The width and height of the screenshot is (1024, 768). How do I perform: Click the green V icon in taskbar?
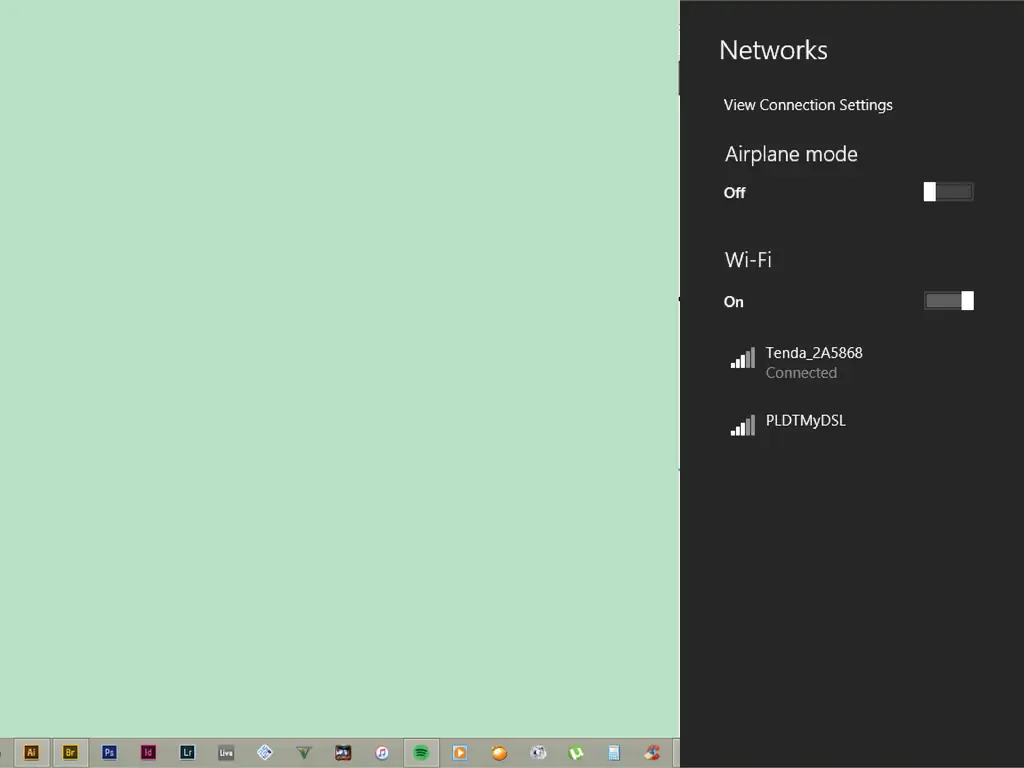coord(304,753)
